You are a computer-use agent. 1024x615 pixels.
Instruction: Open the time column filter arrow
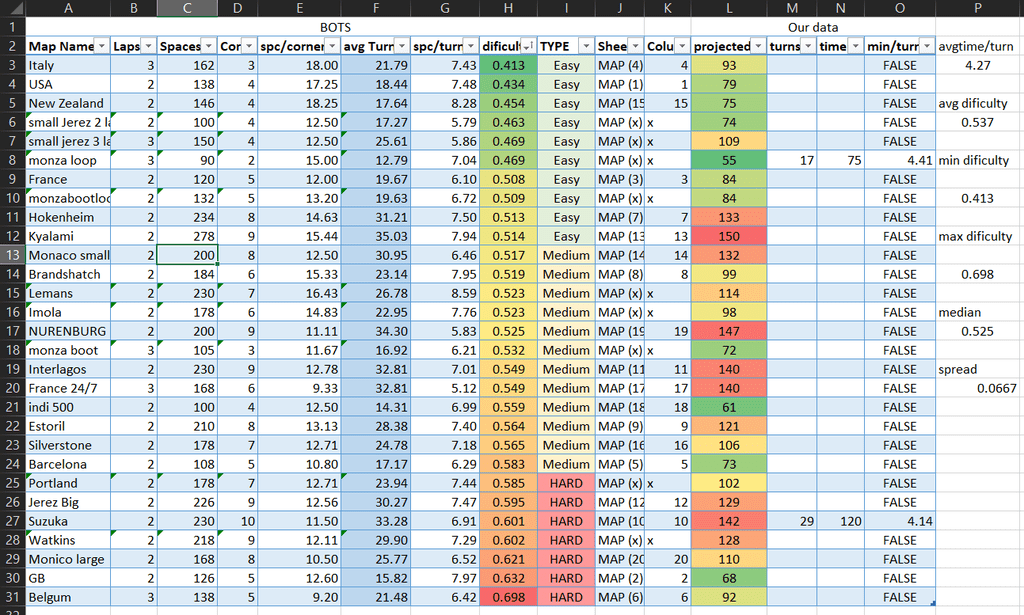coord(856,46)
